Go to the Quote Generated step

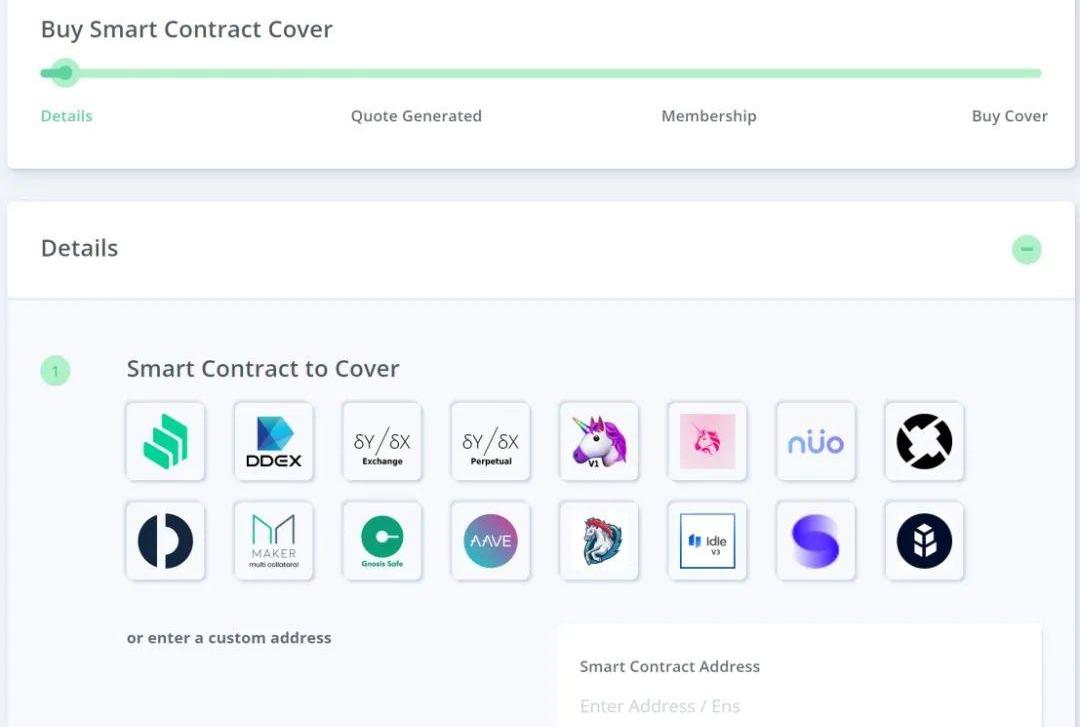coord(416,116)
